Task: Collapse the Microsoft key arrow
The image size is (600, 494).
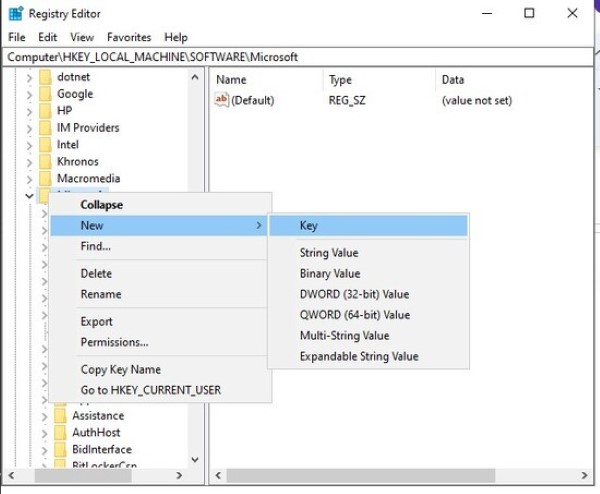Action: pyautogui.click(x=28, y=196)
